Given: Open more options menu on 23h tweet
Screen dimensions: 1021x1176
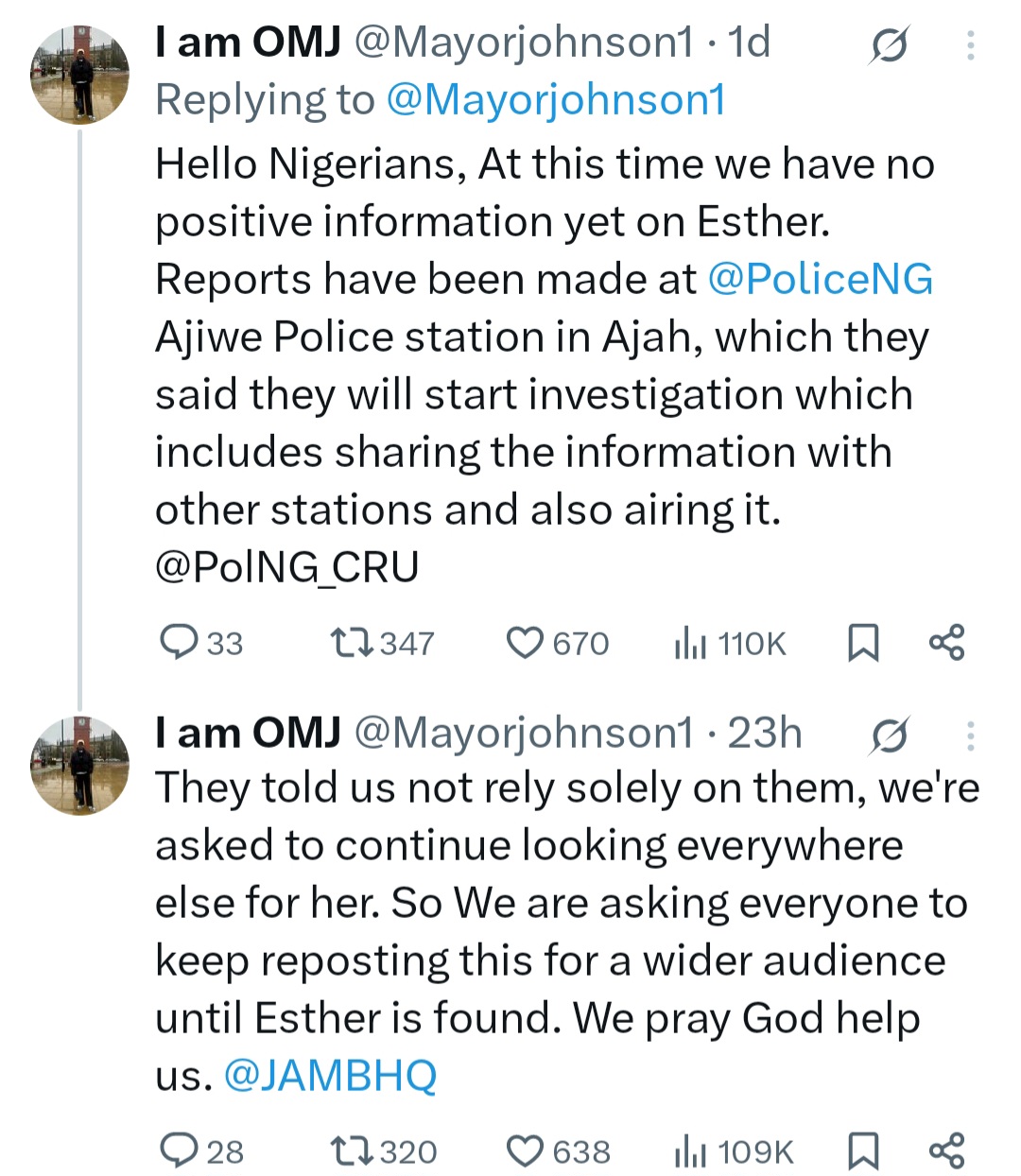Looking at the screenshot, I should pos(970,735).
